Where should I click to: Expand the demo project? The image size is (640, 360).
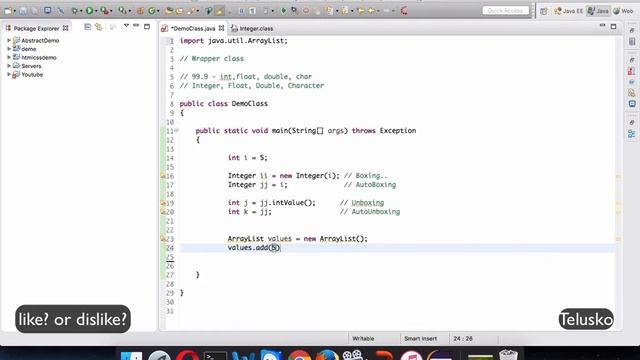(x=9, y=49)
